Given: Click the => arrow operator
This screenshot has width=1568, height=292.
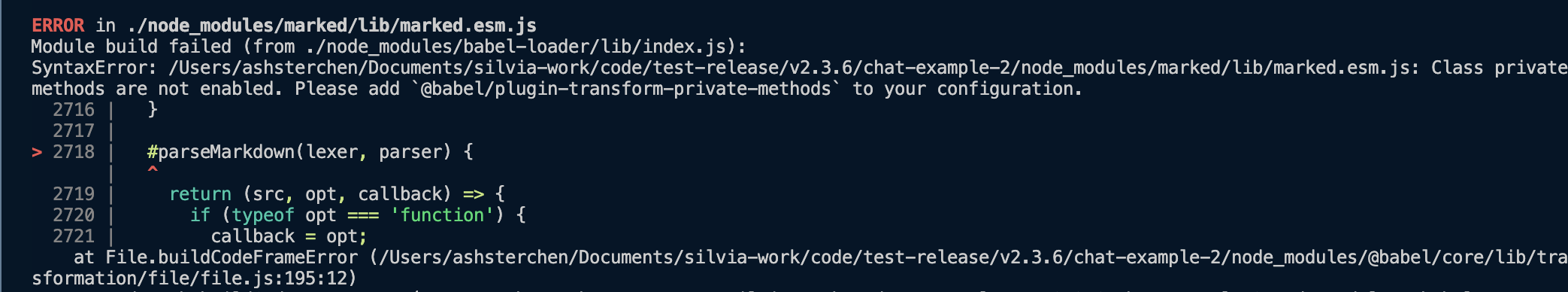Looking at the screenshot, I should coord(474,194).
